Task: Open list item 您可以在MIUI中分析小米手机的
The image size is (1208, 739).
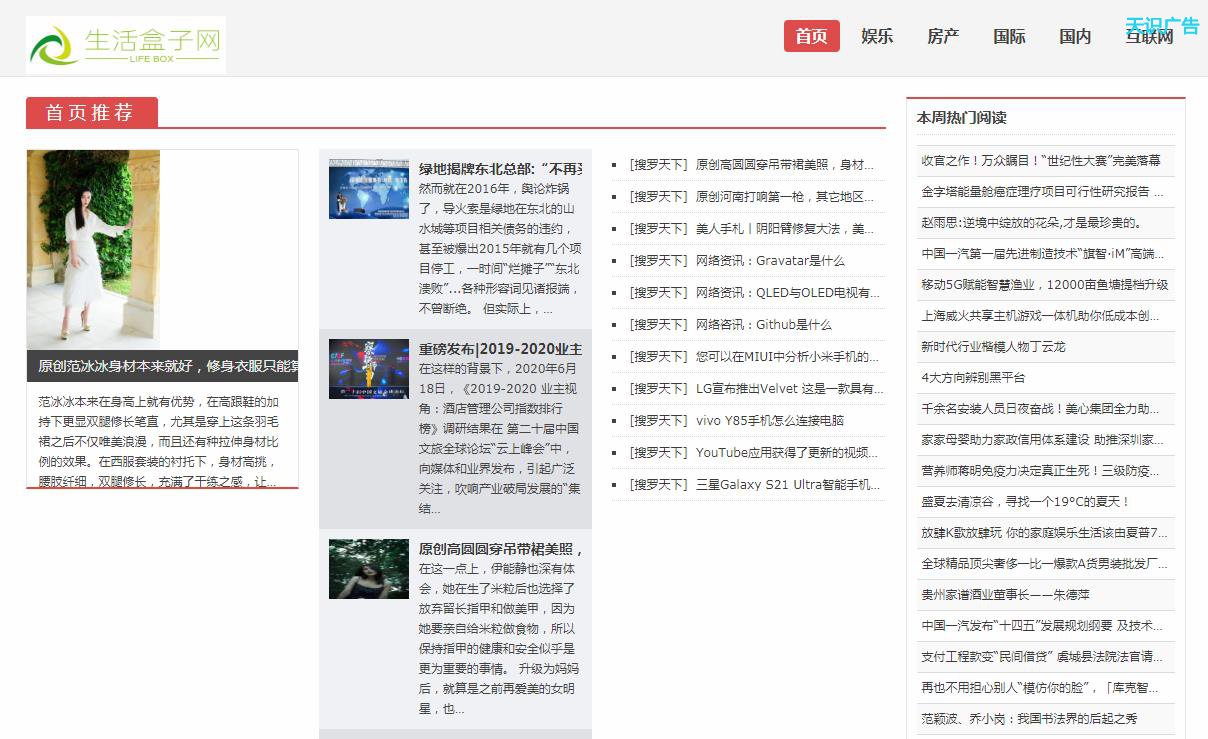Action: click(x=788, y=356)
